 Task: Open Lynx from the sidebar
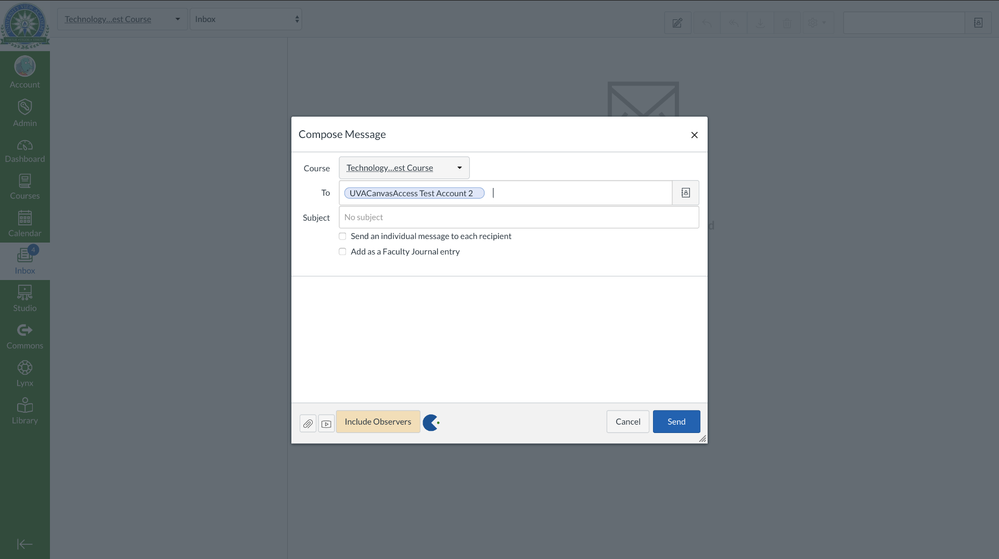[25, 373]
